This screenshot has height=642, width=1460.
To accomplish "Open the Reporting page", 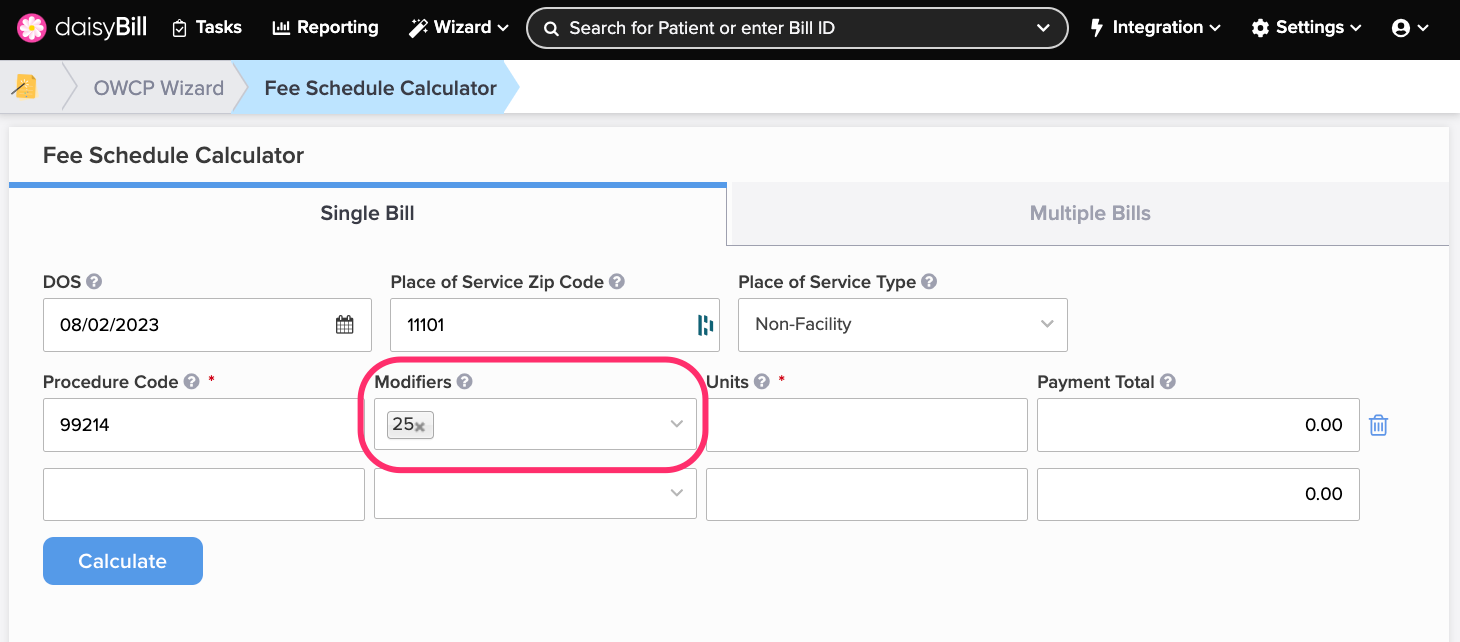I will [x=325, y=27].
